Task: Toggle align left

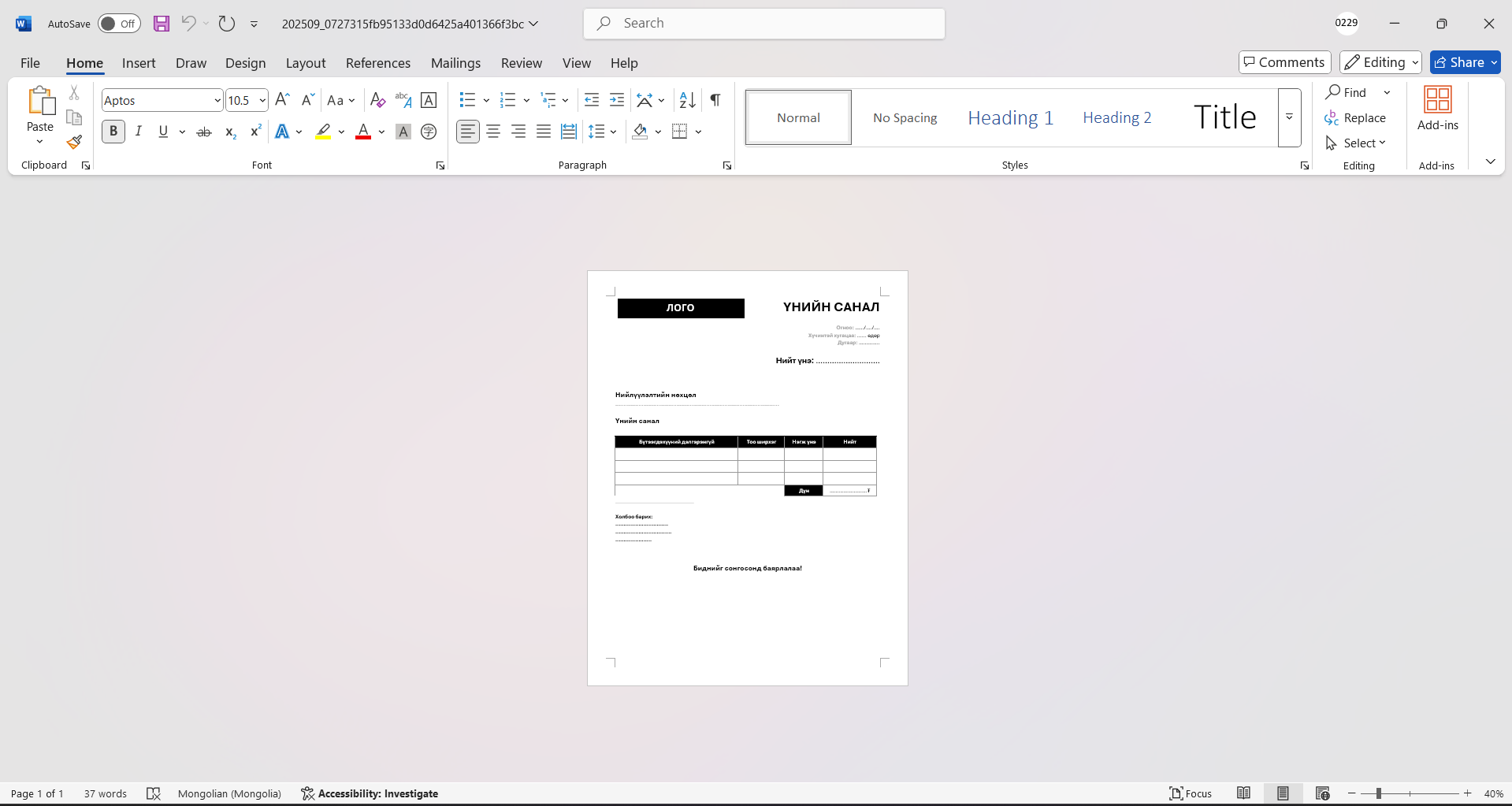Action: tap(468, 132)
